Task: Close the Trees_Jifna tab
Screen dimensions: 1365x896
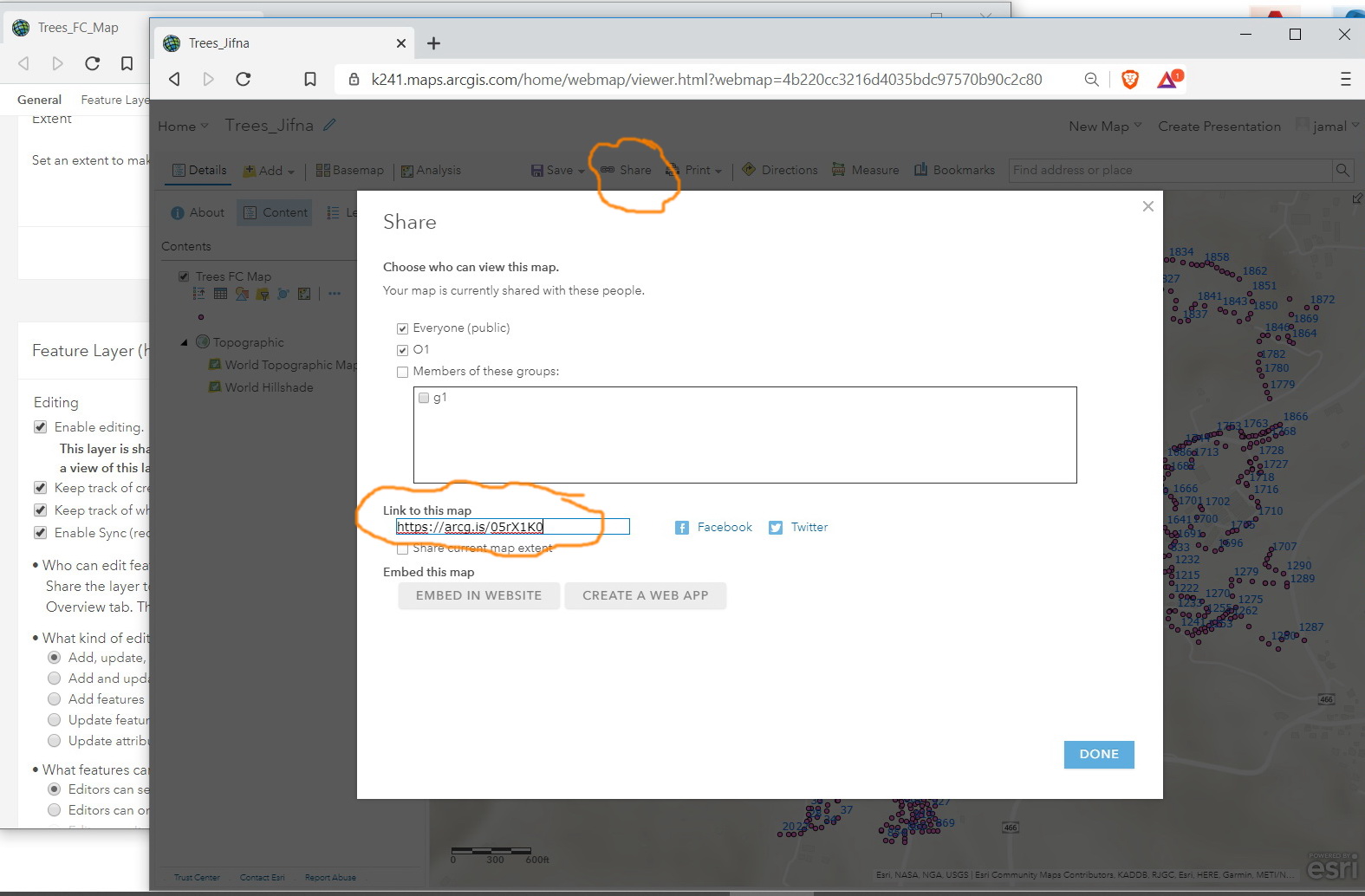Action: pyautogui.click(x=401, y=43)
